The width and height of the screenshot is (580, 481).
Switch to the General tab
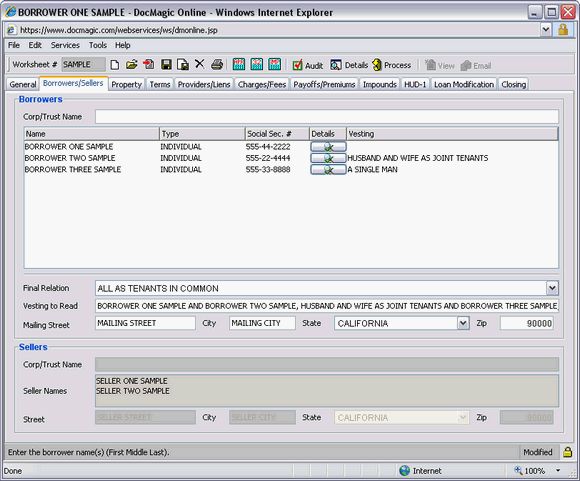click(x=23, y=85)
